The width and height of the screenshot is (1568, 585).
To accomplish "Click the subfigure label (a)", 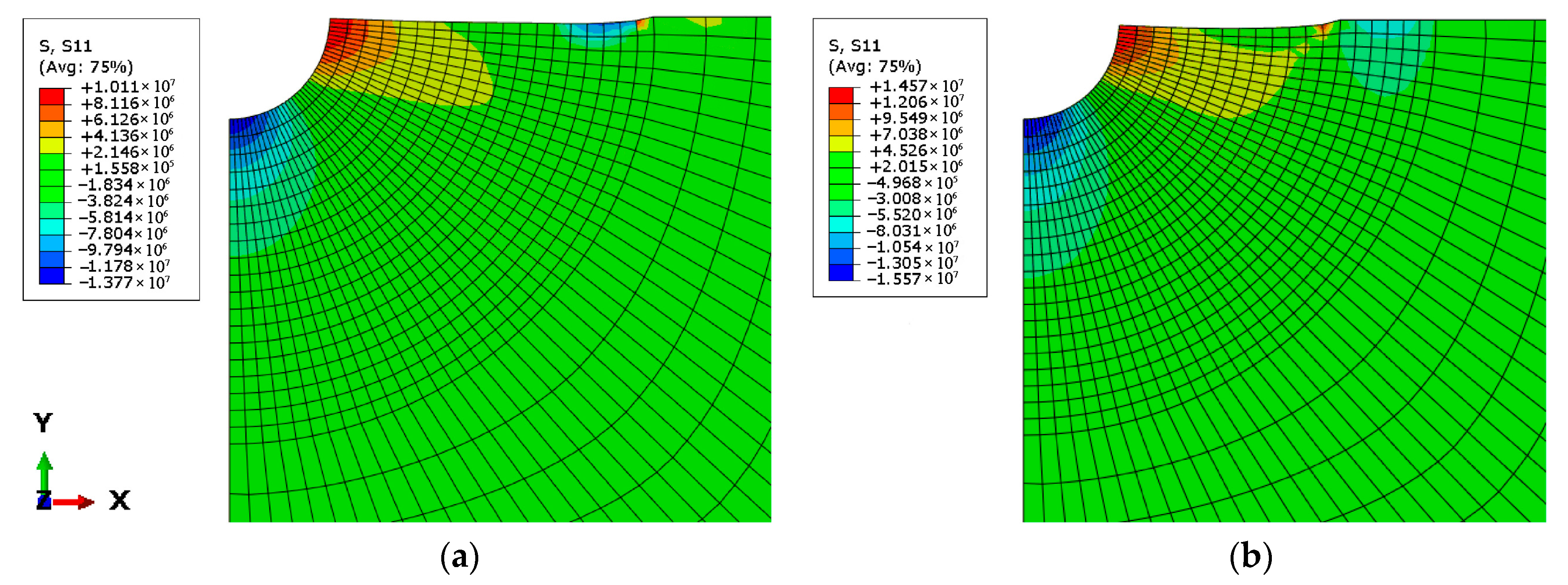I will (x=460, y=557).
